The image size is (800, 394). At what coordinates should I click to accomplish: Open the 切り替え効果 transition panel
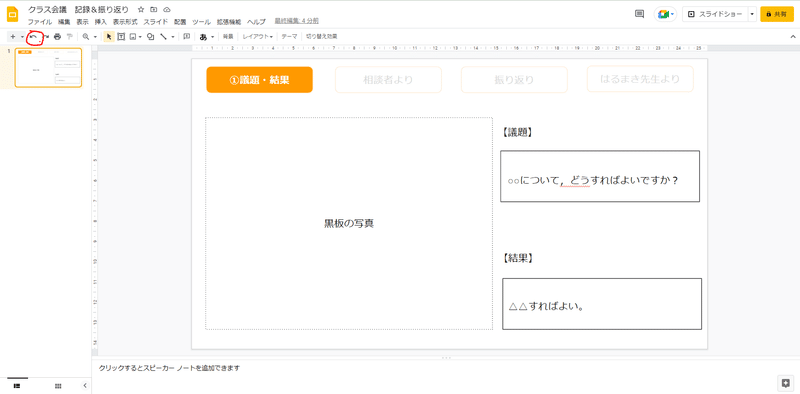pos(321,37)
